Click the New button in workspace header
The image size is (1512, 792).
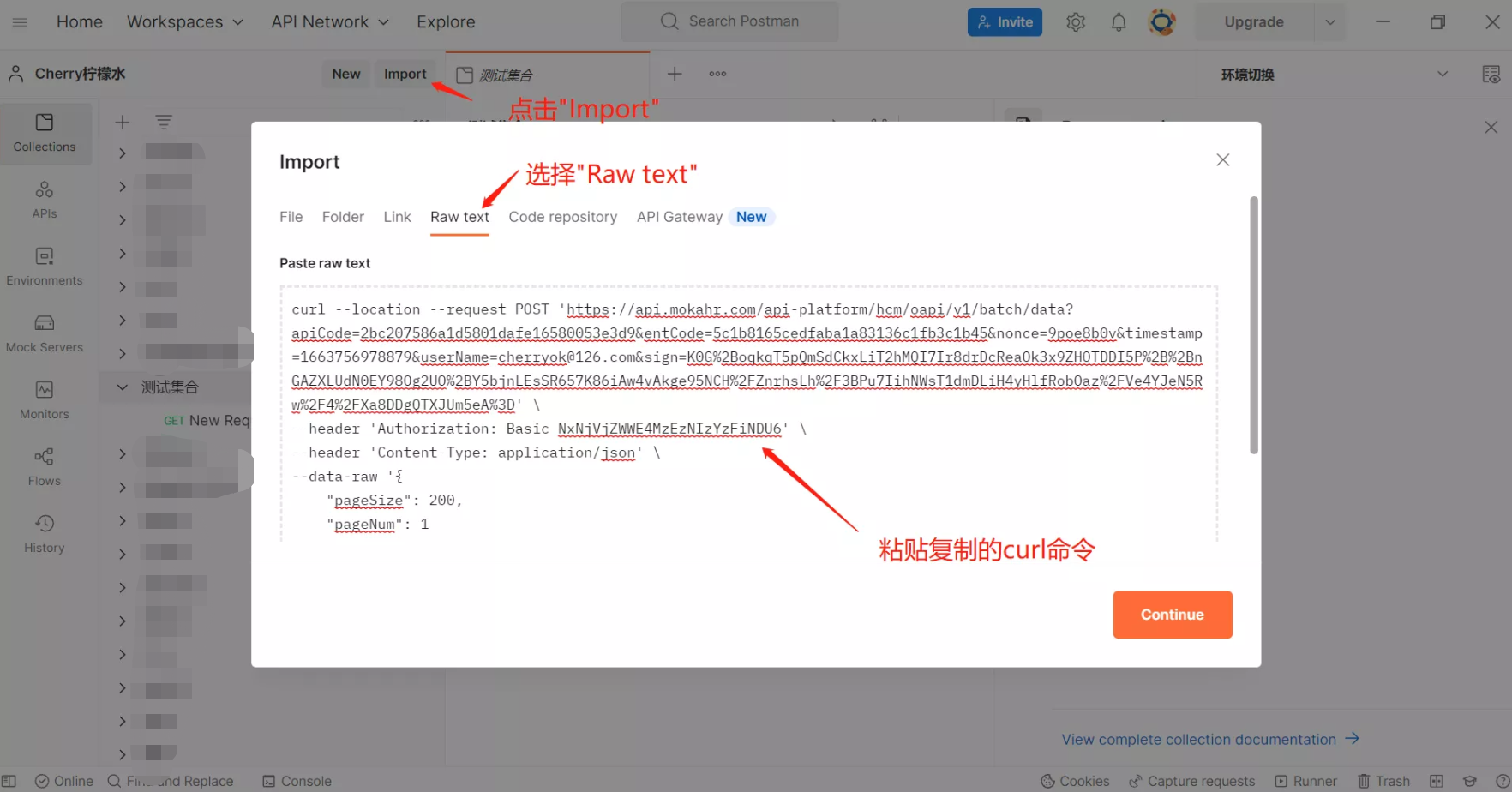point(346,74)
